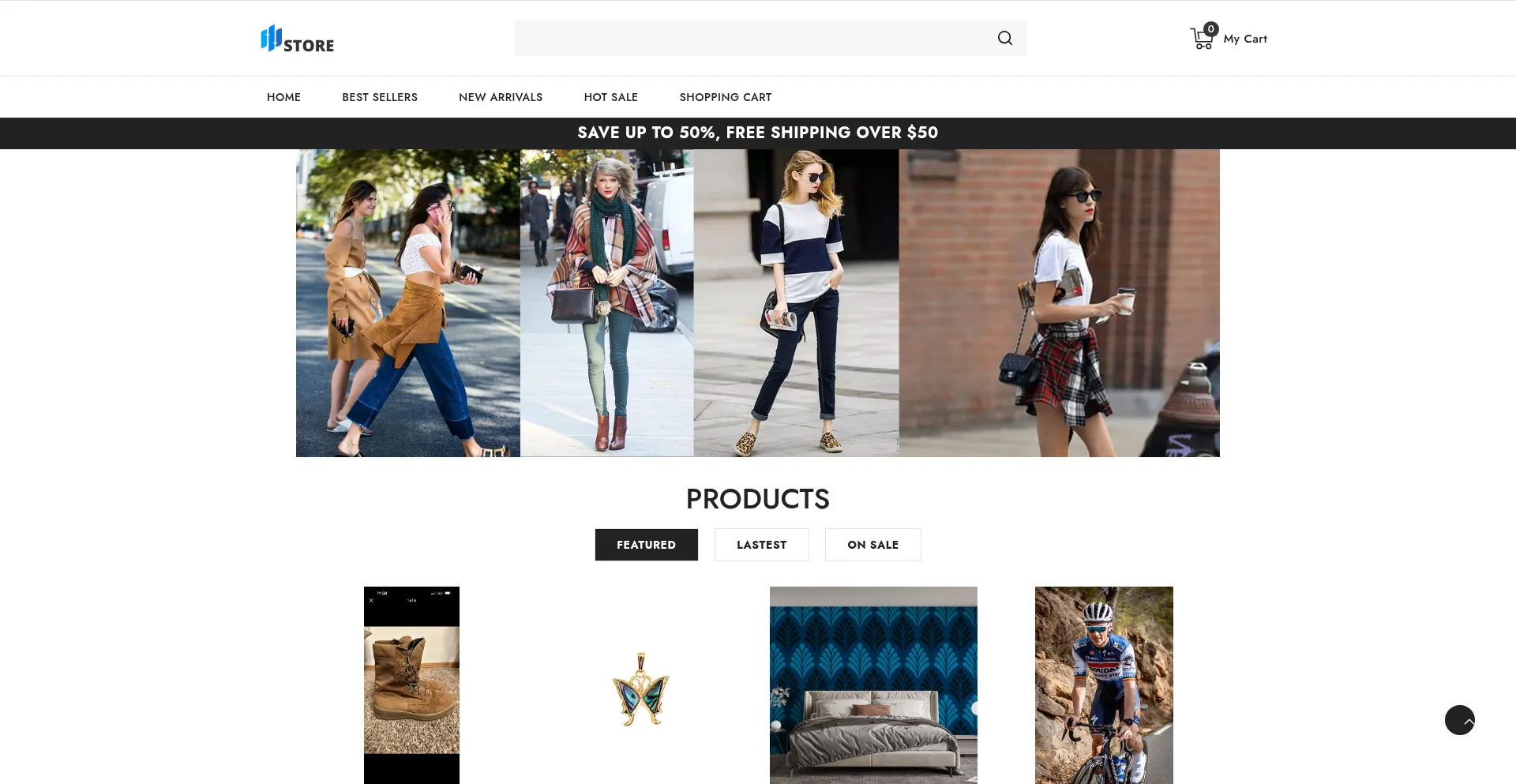Screen dimensions: 1516x784
Task: Open the cycling jersey product thumbnail
Action: click(x=1104, y=685)
